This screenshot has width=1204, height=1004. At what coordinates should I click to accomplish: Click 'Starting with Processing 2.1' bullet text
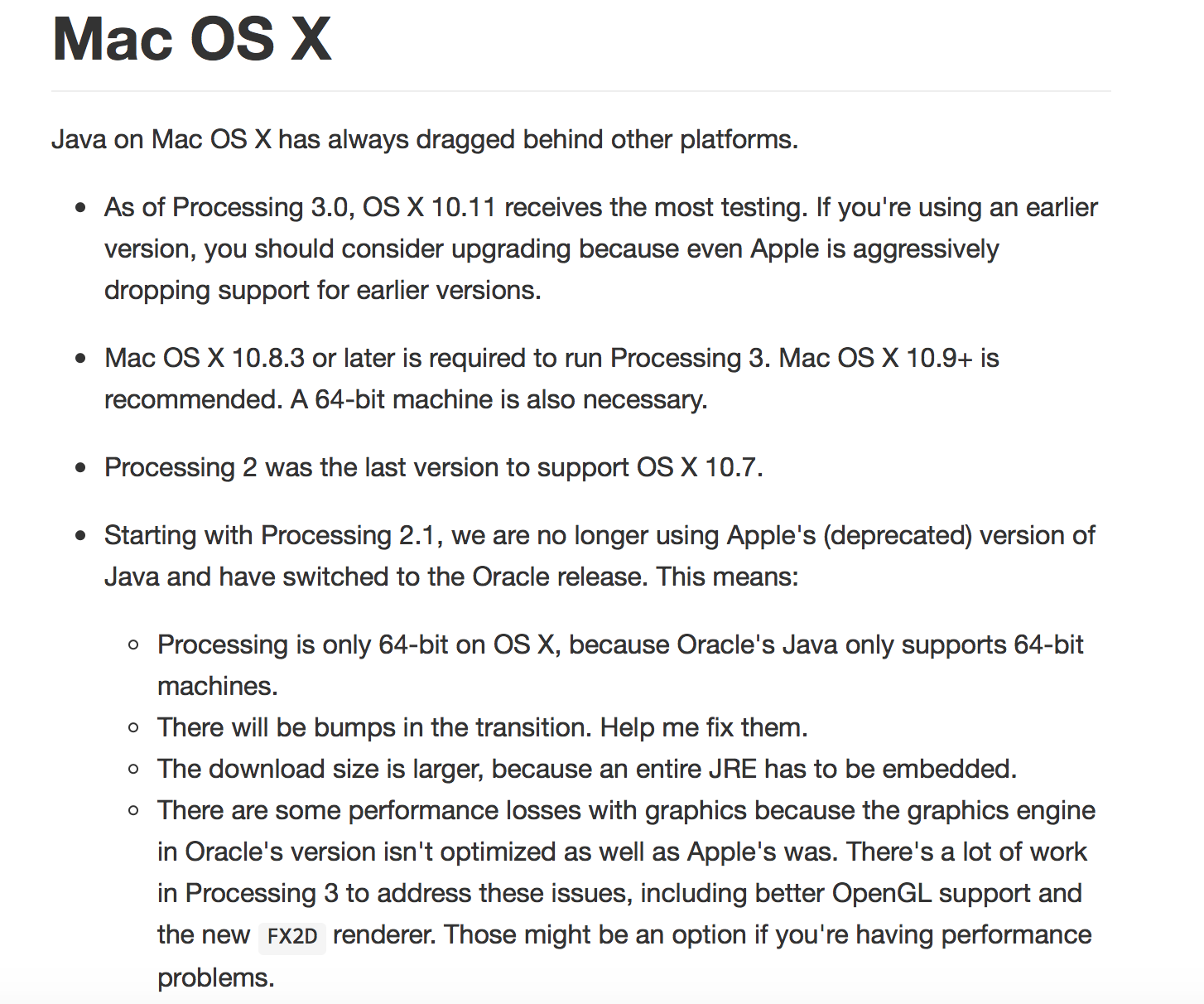270,535
